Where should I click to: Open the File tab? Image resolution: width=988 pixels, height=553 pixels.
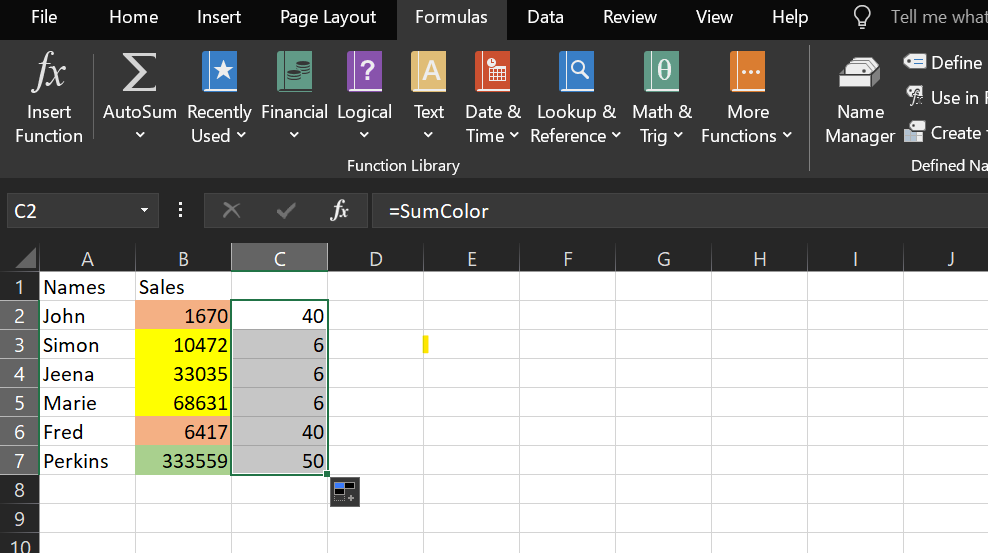(44, 17)
